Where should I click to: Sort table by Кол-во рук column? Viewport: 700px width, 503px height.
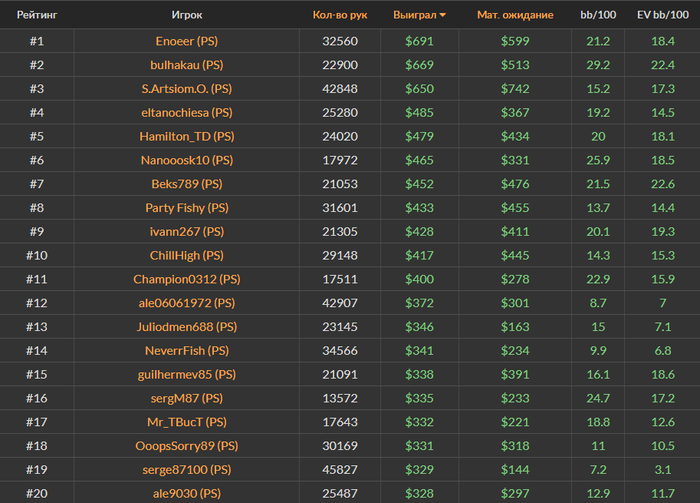pos(340,15)
